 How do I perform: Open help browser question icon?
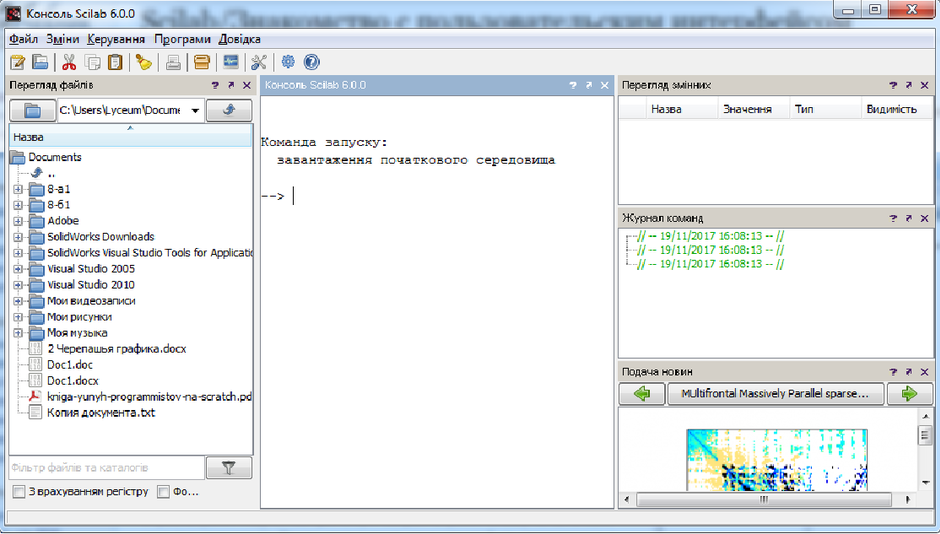coord(311,62)
